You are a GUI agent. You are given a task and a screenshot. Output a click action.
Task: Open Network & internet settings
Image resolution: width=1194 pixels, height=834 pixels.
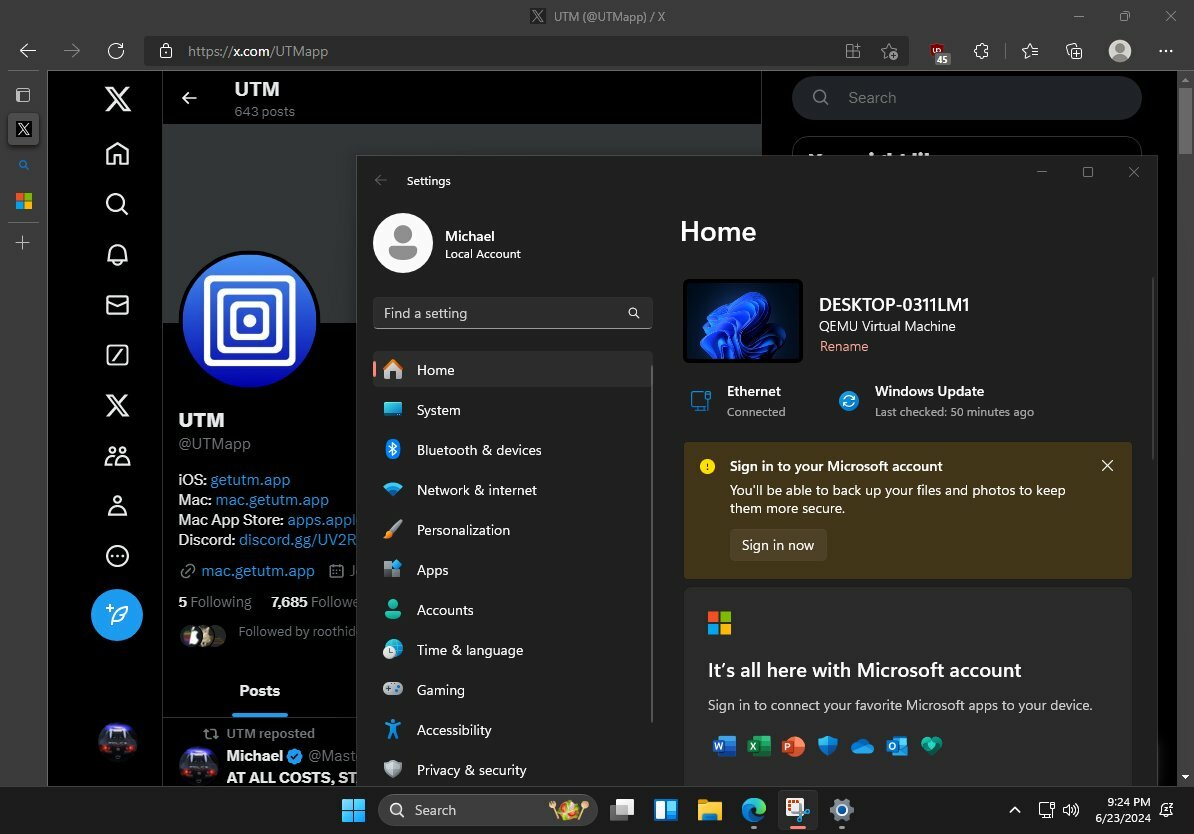click(512, 490)
